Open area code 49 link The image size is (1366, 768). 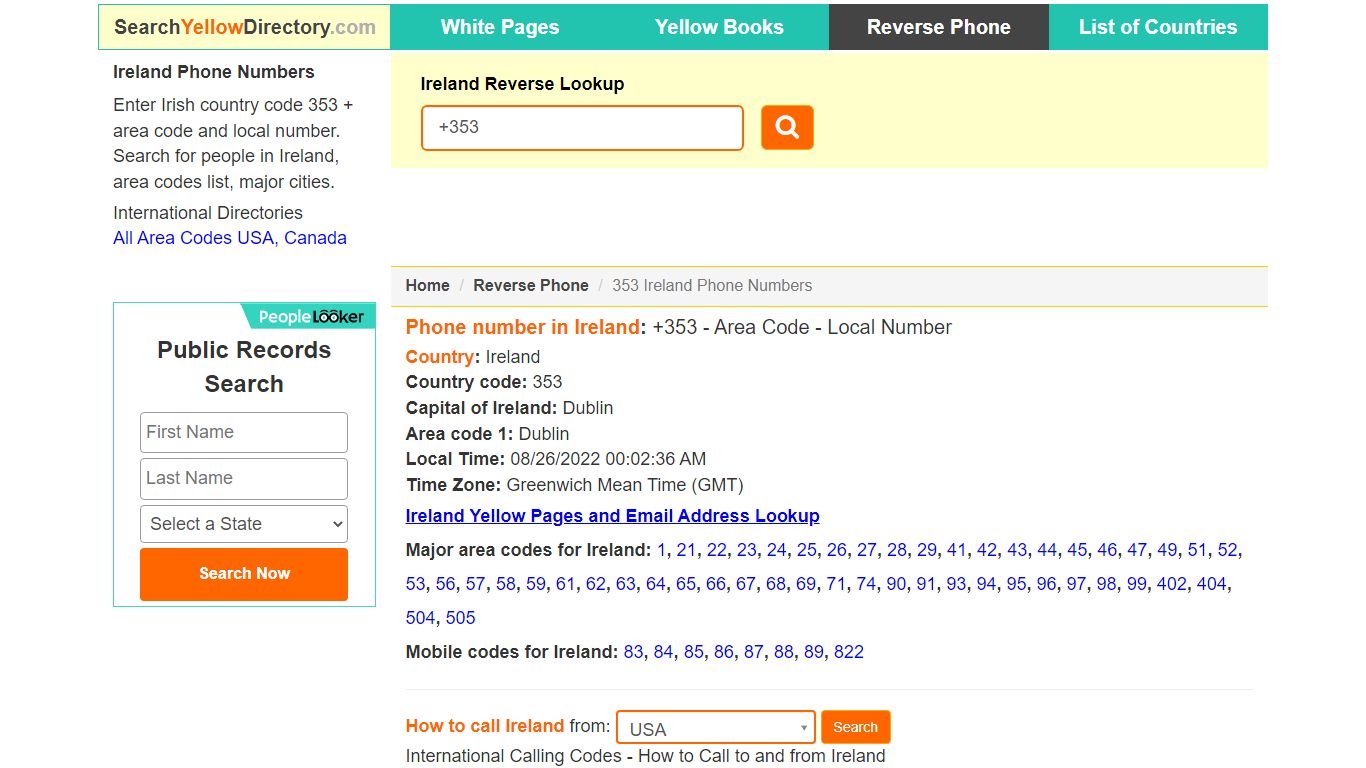[1166, 550]
